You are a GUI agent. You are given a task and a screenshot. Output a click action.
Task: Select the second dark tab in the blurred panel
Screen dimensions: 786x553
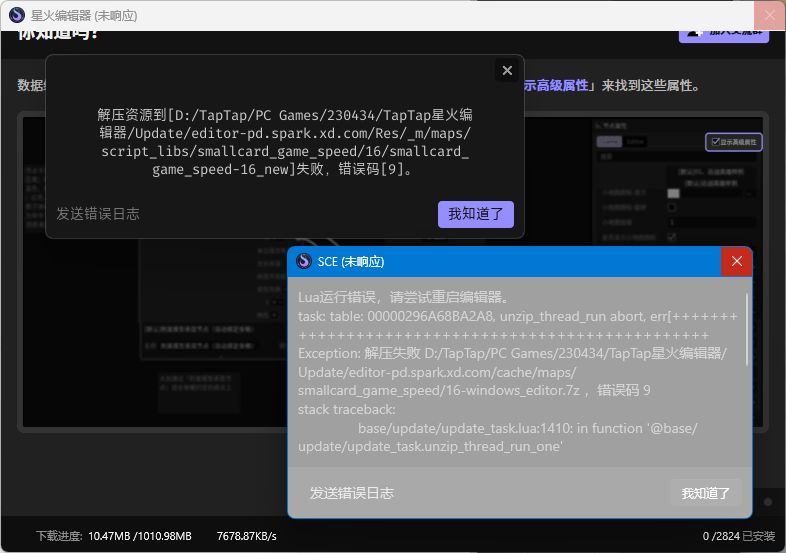635,142
